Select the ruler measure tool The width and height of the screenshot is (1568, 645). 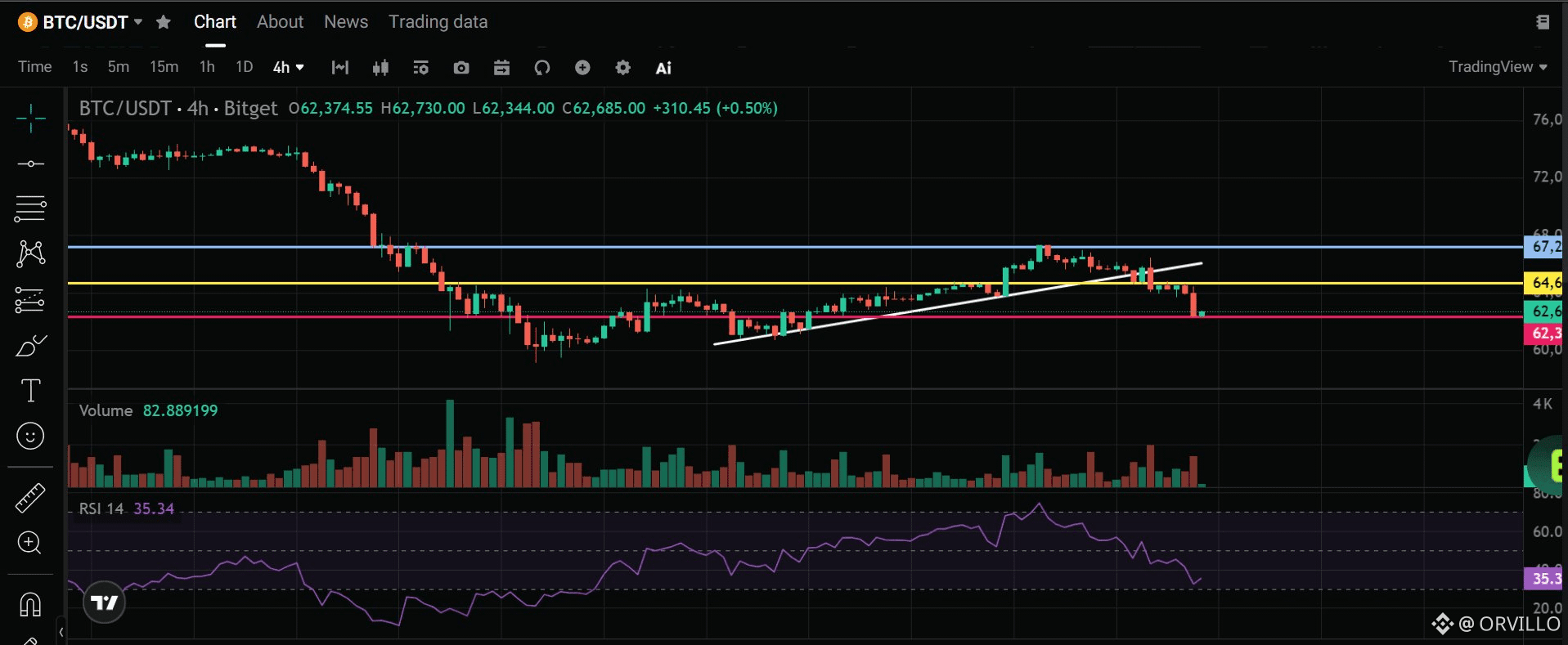tap(30, 497)
